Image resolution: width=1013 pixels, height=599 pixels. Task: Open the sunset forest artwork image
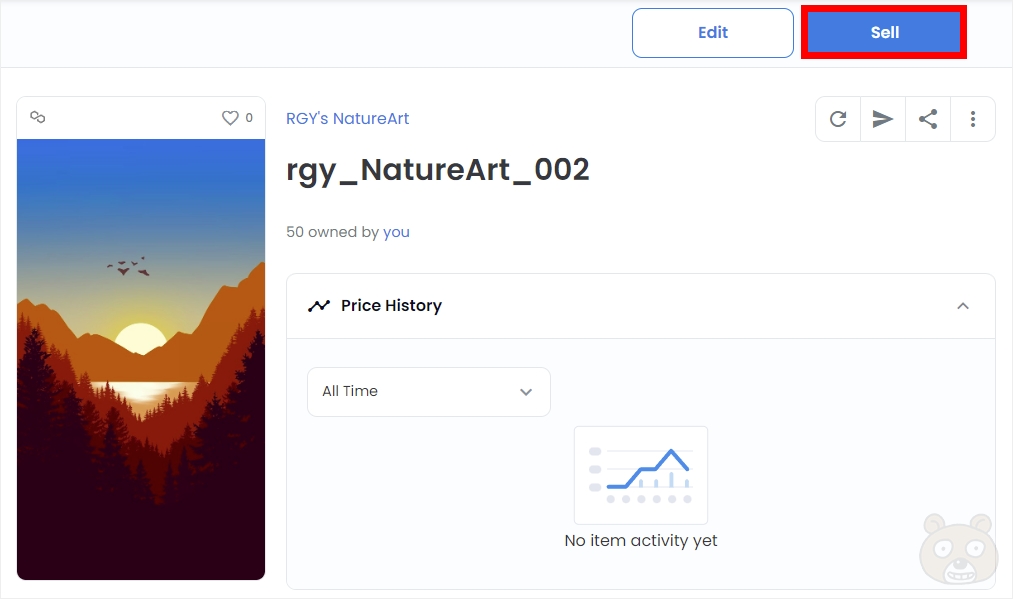[141, 359]
